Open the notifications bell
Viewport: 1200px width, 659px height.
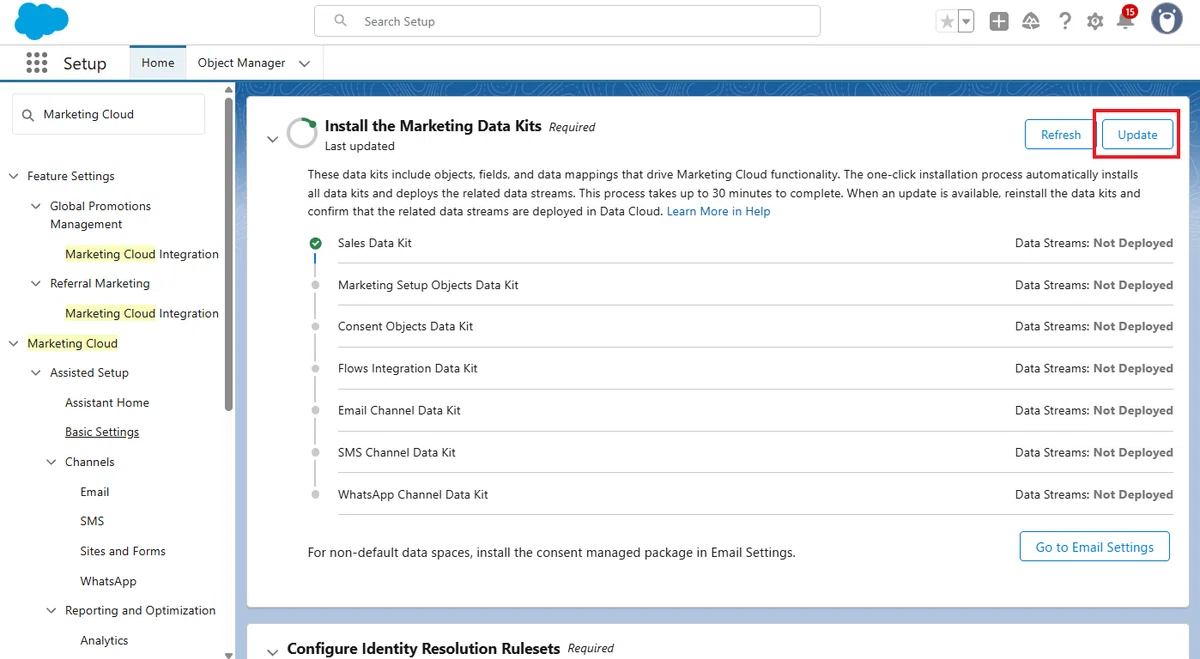1126,20
